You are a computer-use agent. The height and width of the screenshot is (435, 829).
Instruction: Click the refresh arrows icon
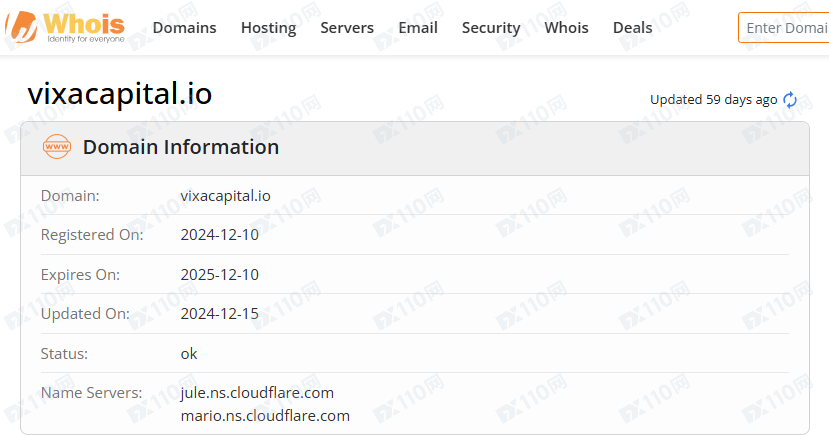tap(790, 100)
